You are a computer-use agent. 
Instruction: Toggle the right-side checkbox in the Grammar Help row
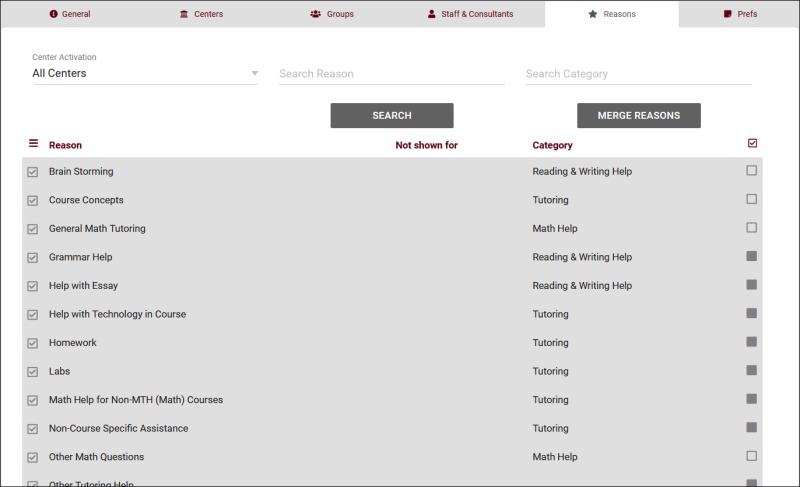pyautogui.click(x=752, y=256)
